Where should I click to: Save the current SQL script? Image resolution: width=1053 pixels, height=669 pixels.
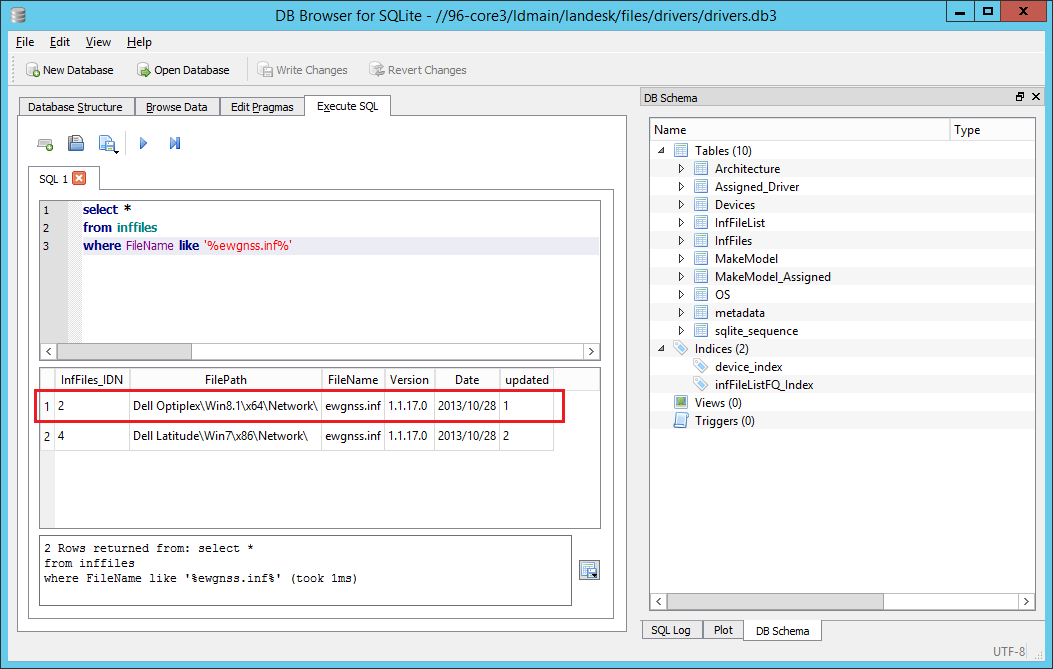tap(107, 143)
